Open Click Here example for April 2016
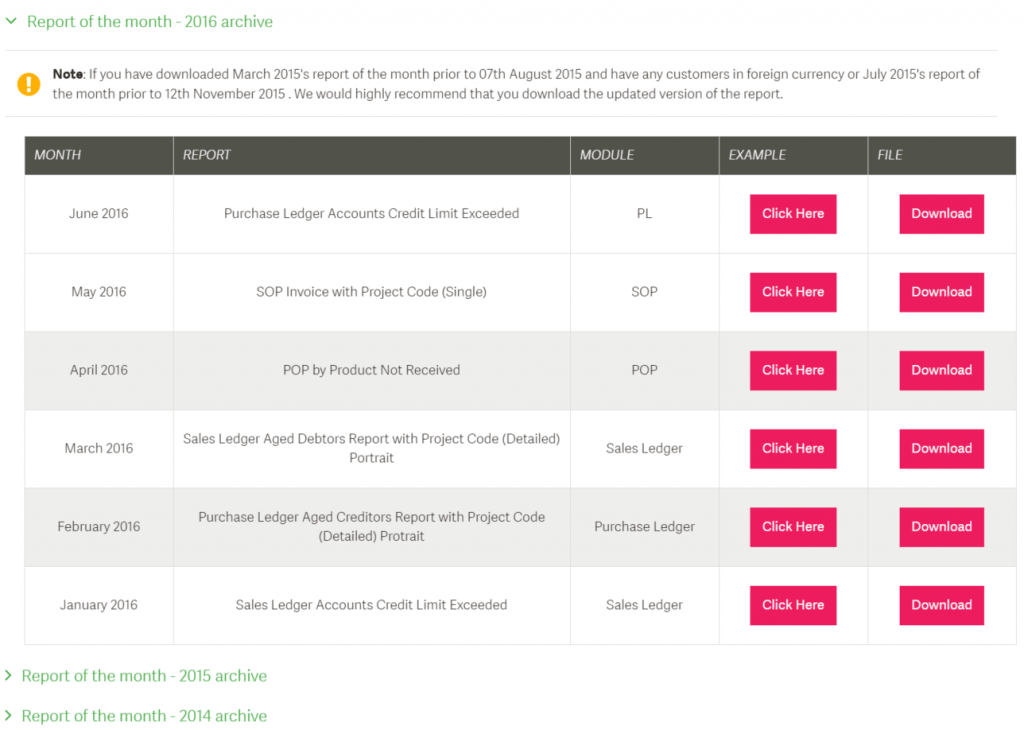The width and height of the screenshot is (1024, 730). pos(793,370)
